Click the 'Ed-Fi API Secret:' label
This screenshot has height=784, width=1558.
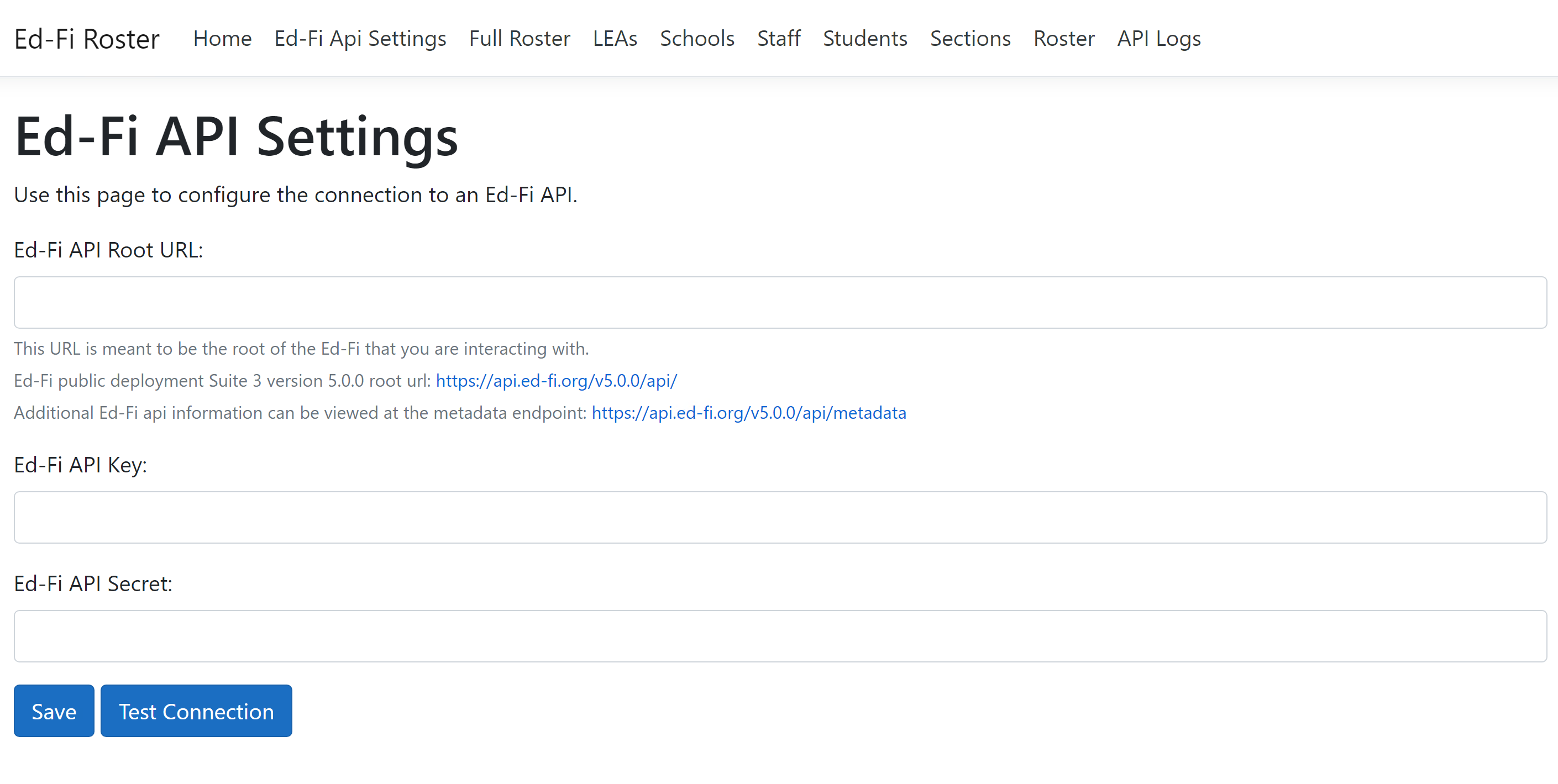coord(93,583)
